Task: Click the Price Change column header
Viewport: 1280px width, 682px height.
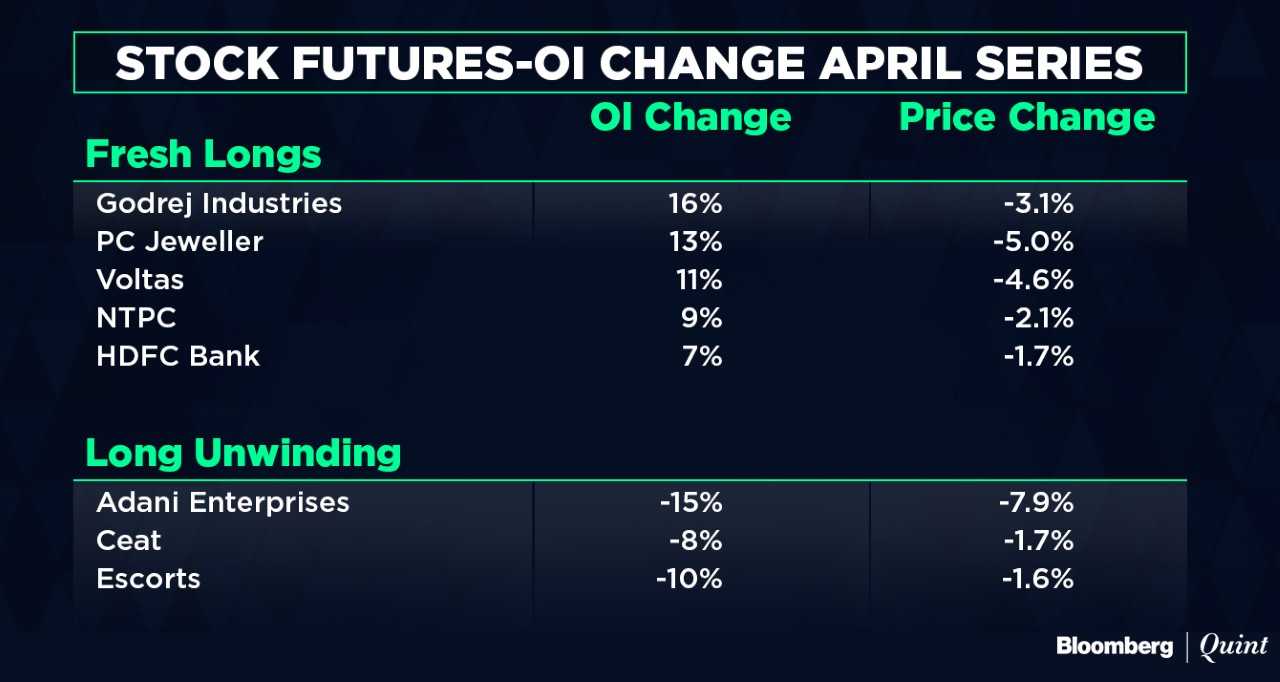Action: tap(1027, 117)
